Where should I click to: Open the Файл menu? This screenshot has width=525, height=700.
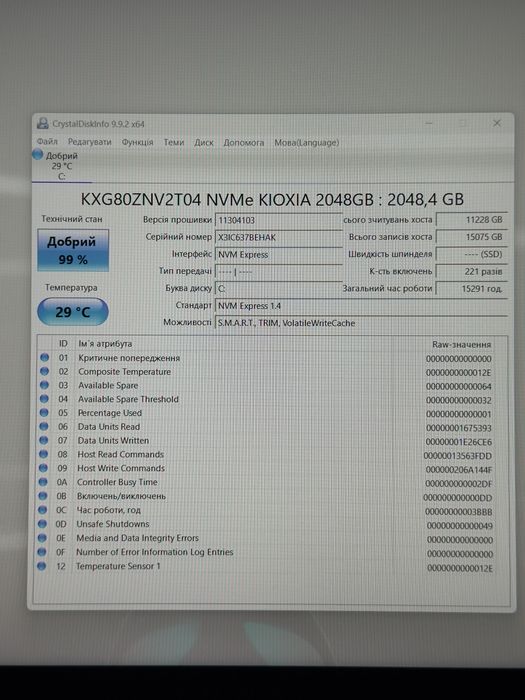[x=47, y=142]
